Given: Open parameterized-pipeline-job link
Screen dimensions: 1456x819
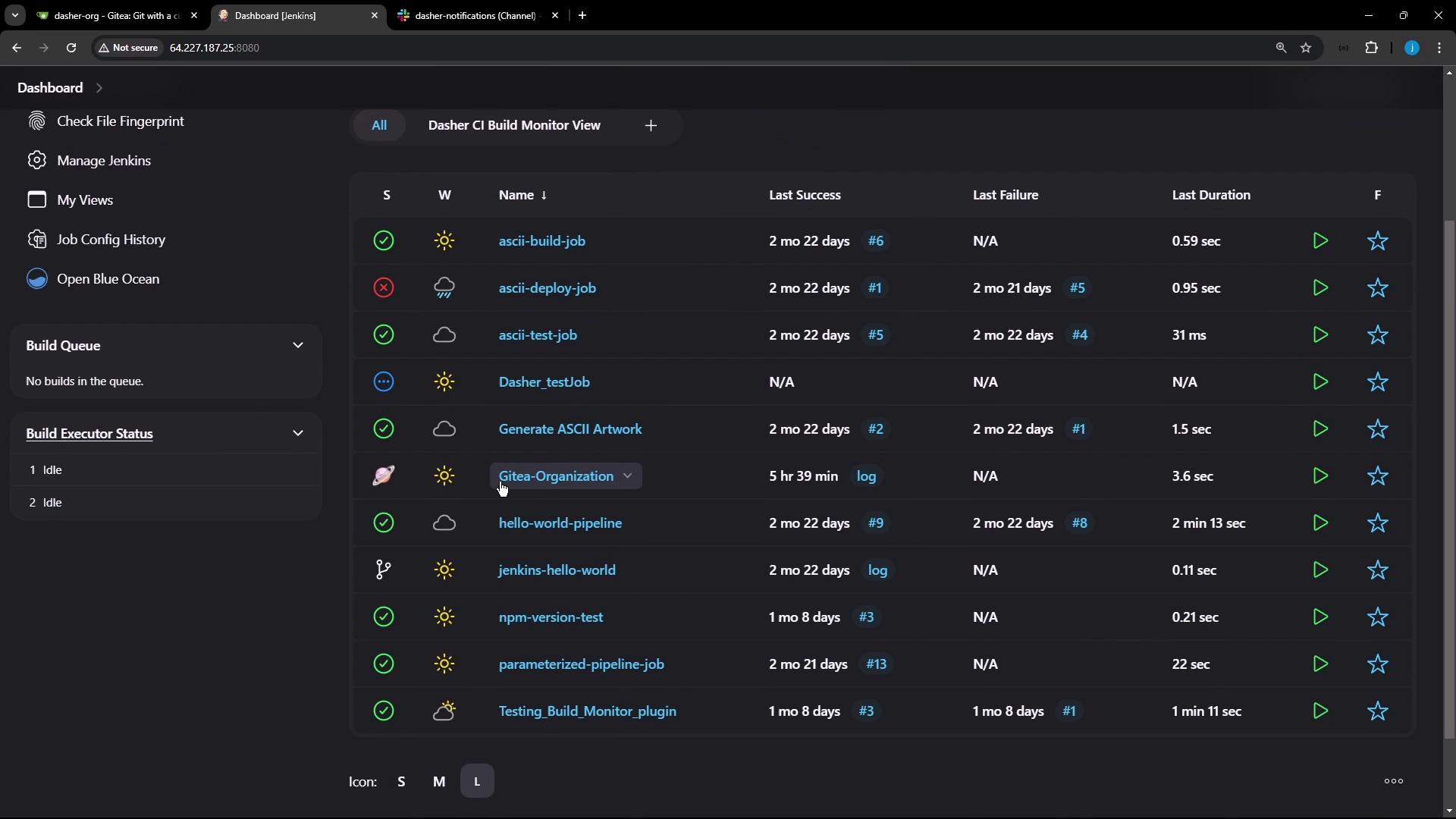Looking at the screenshot, I should (581, 664).
